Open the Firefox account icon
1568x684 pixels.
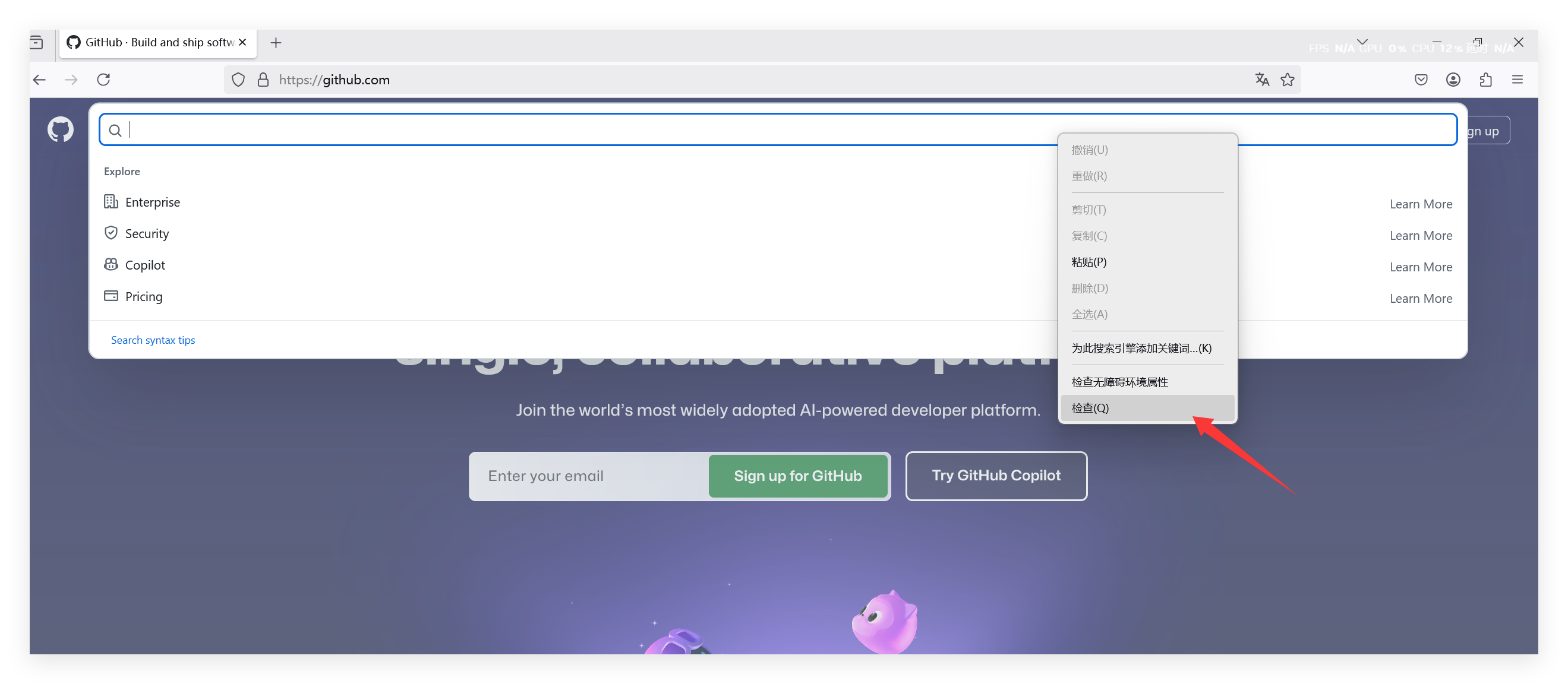[x=1453, y=80]
